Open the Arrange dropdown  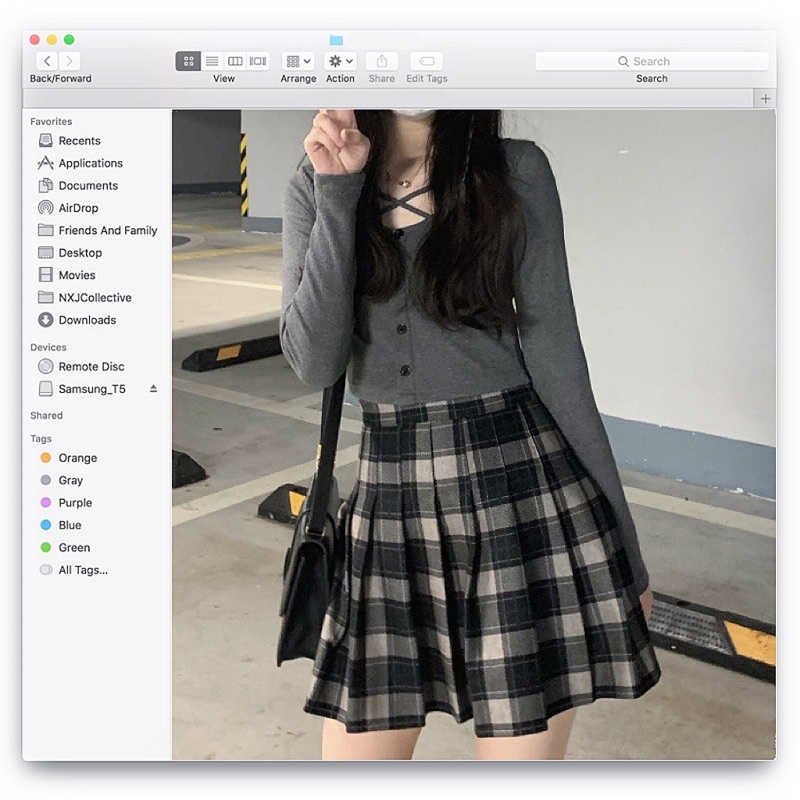point(298,61)
